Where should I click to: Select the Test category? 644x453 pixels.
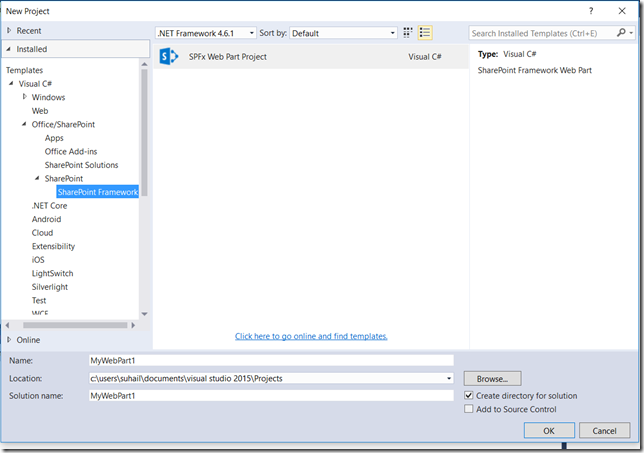point(39,300)
